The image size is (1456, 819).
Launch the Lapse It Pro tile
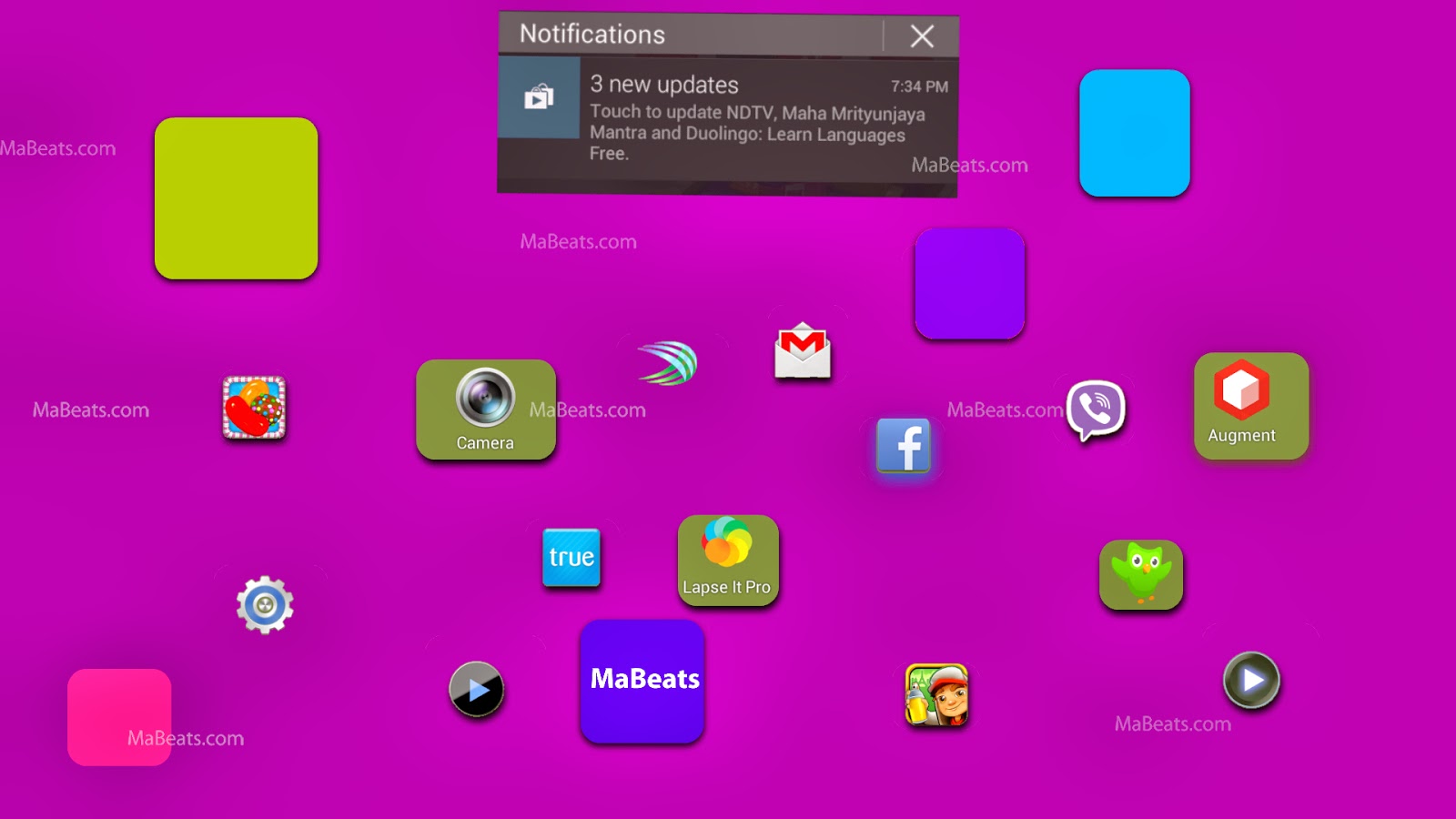pos(728,561)
